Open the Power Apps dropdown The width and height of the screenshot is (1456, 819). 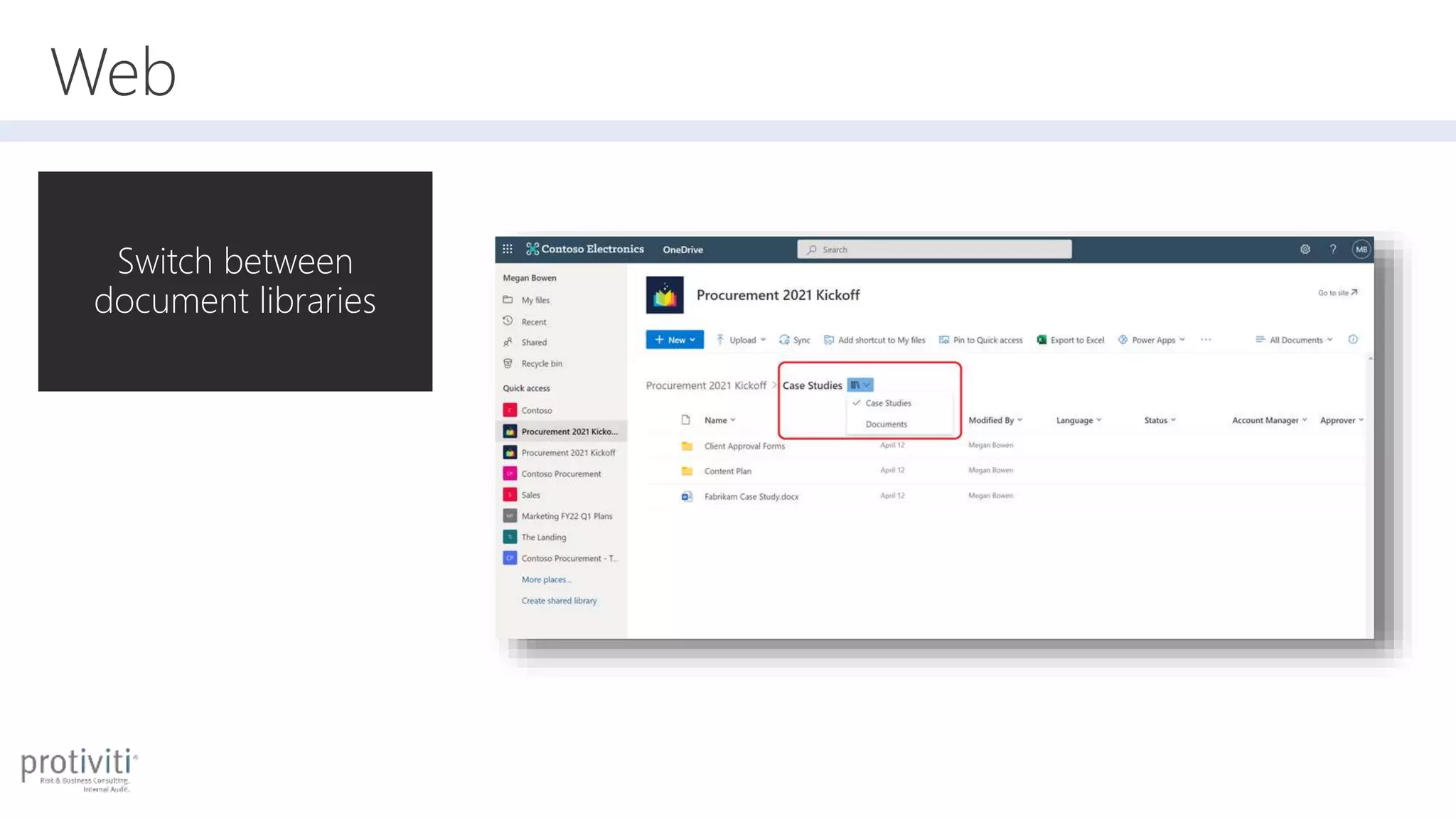click(1151, 340)
